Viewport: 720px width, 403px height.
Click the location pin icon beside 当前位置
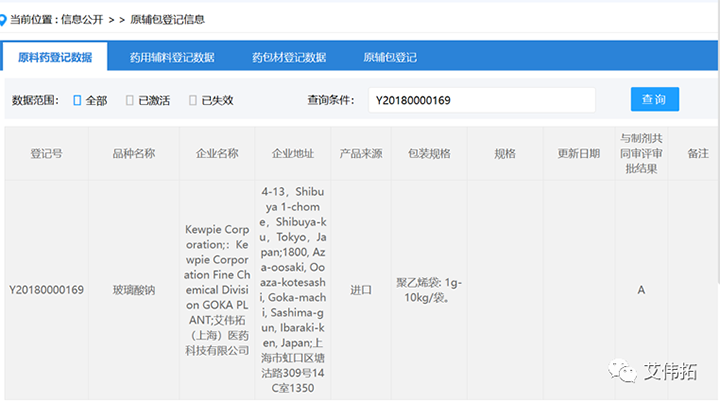coord(4,17)
